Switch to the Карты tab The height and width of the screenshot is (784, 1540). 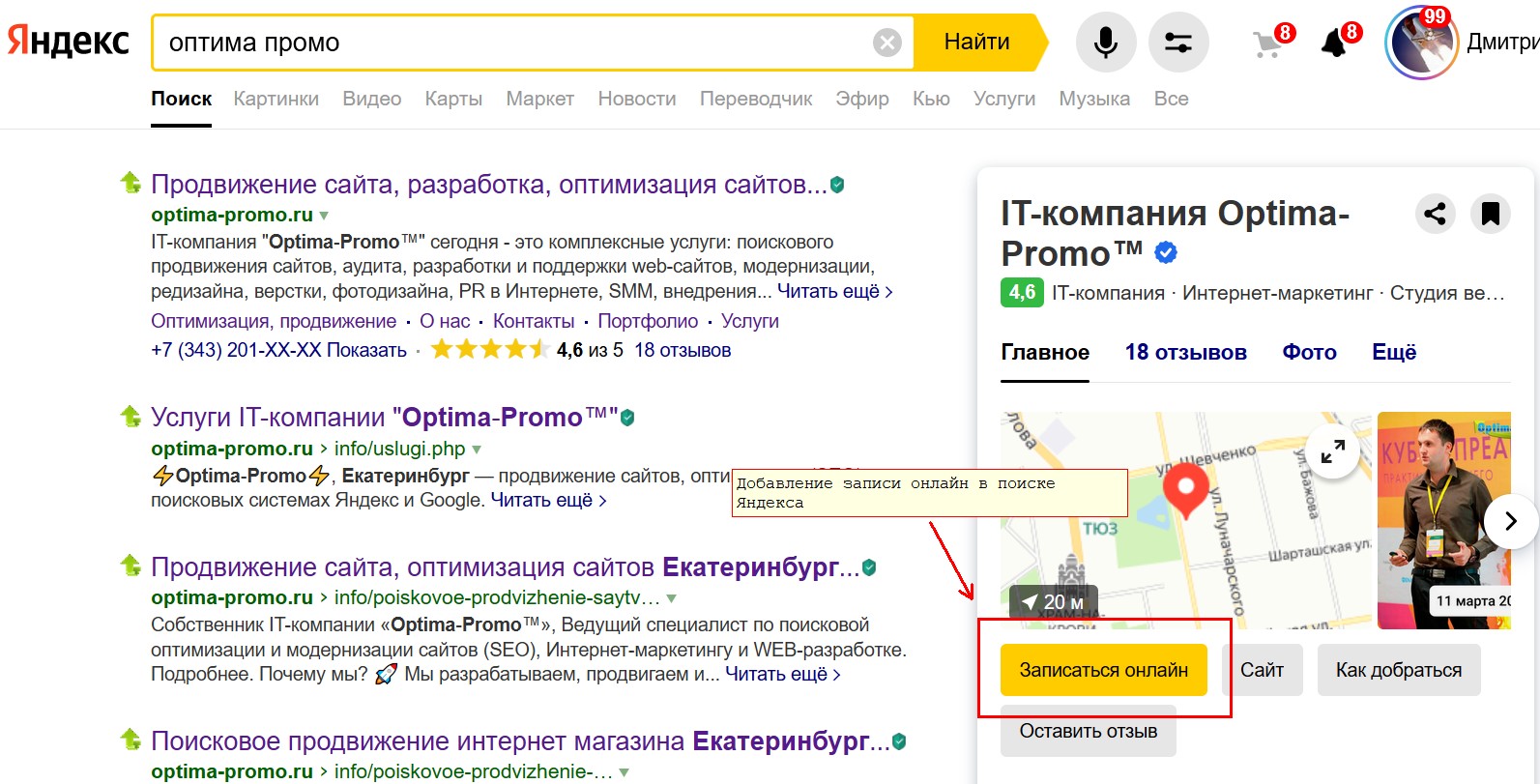click(x=453, y=99)
